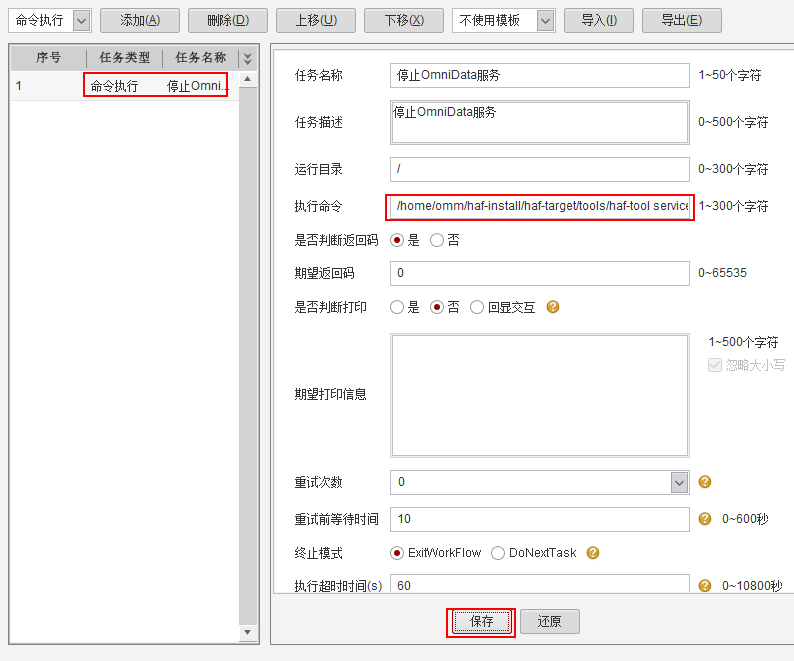Click 任务类型 column header
Image resolution: width=794 pixels, height=661 pixels.
click(x=125, y=58)
